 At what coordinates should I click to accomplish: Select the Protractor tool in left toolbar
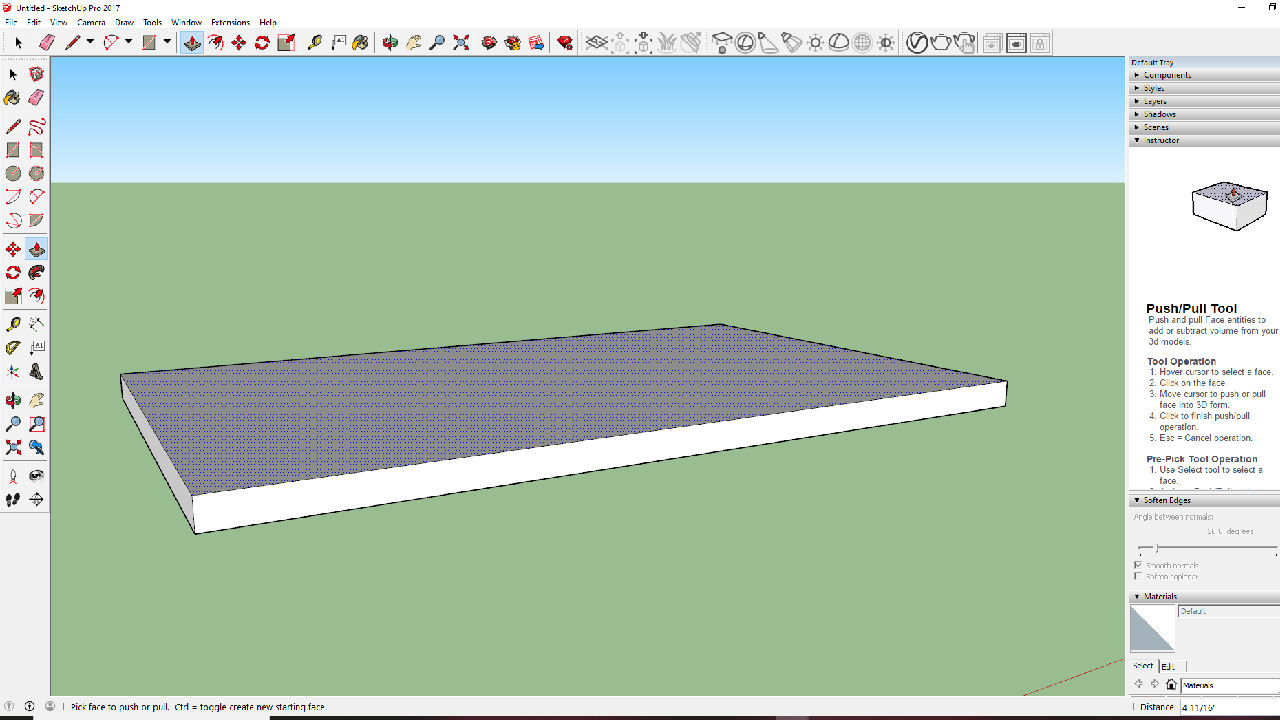point(13,348)
